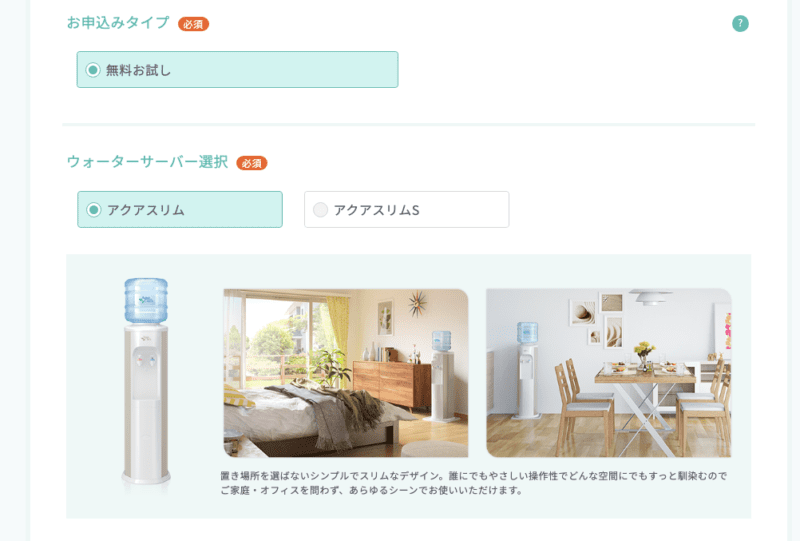This screenshot has height=541, width=800.
Task: Open the dining room water server photo
Action: tap(609, 373)
